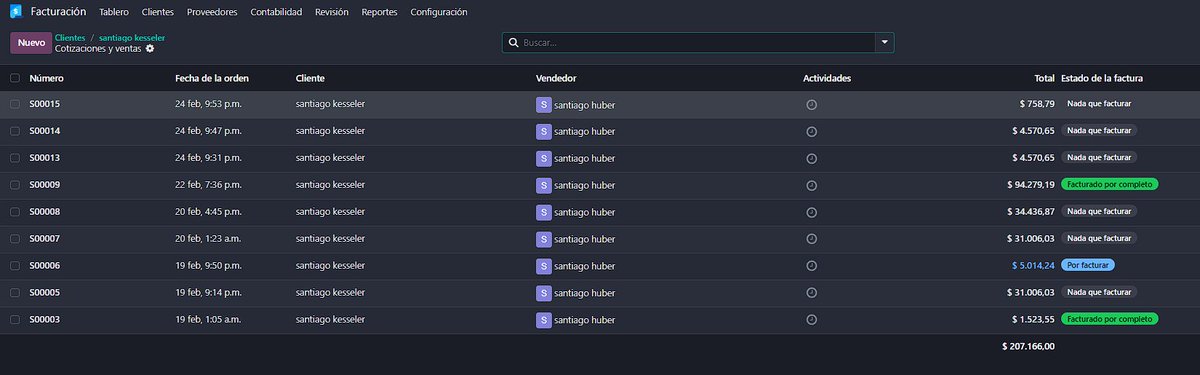The height and width of the screenshot is (375, 1200).
Task: Open activity clock for order S00006
Action: pyautogui.click(x=811, y=266)
